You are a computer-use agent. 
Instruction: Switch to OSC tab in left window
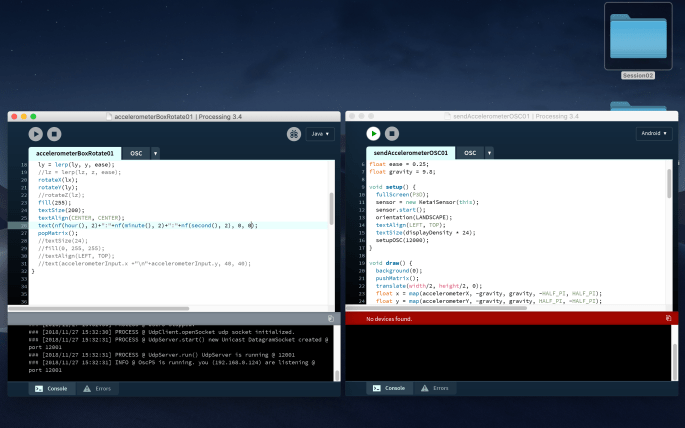pyautogui.click(x=136, y=153)
